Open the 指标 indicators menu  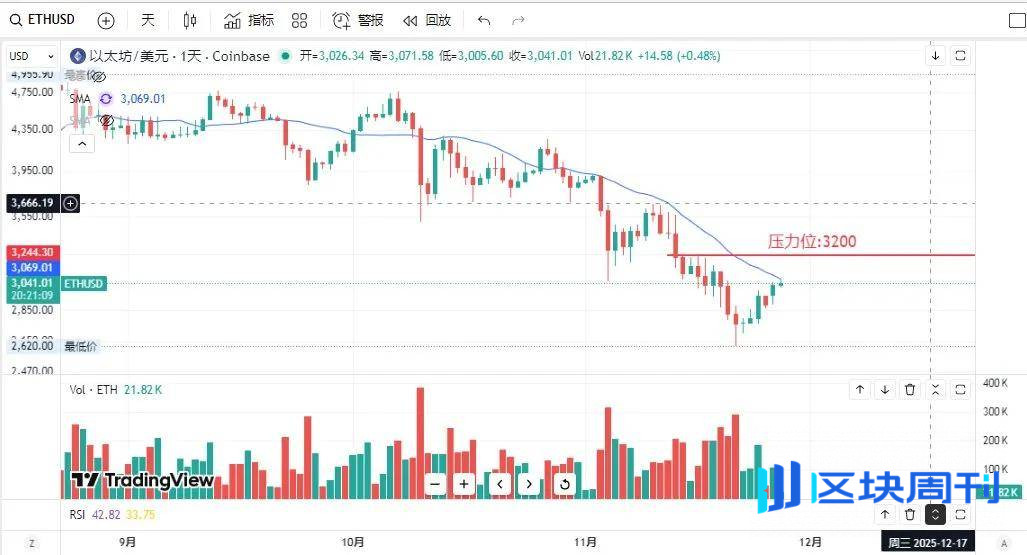click(249, 20)
